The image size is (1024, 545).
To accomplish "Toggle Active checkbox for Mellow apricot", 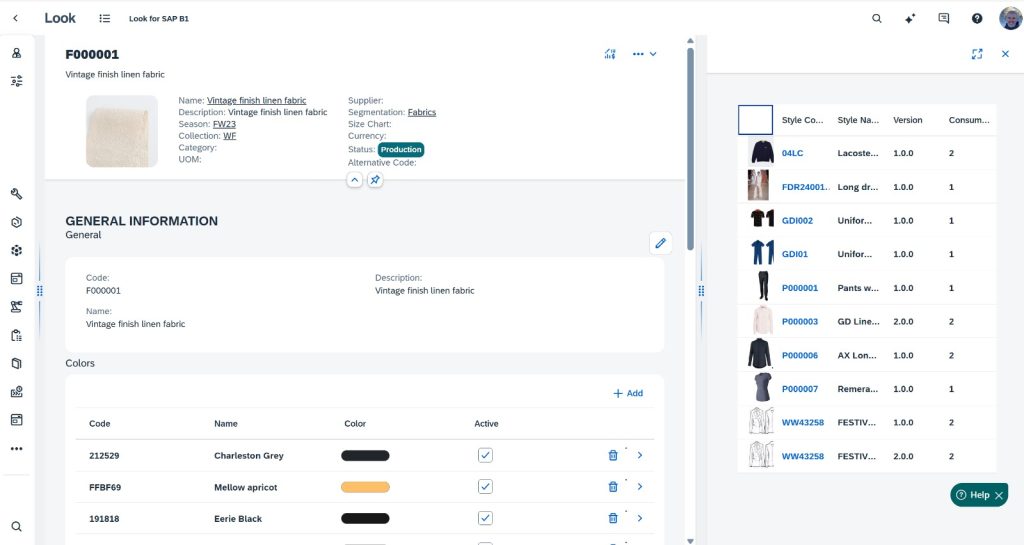I will coord(485,487).
